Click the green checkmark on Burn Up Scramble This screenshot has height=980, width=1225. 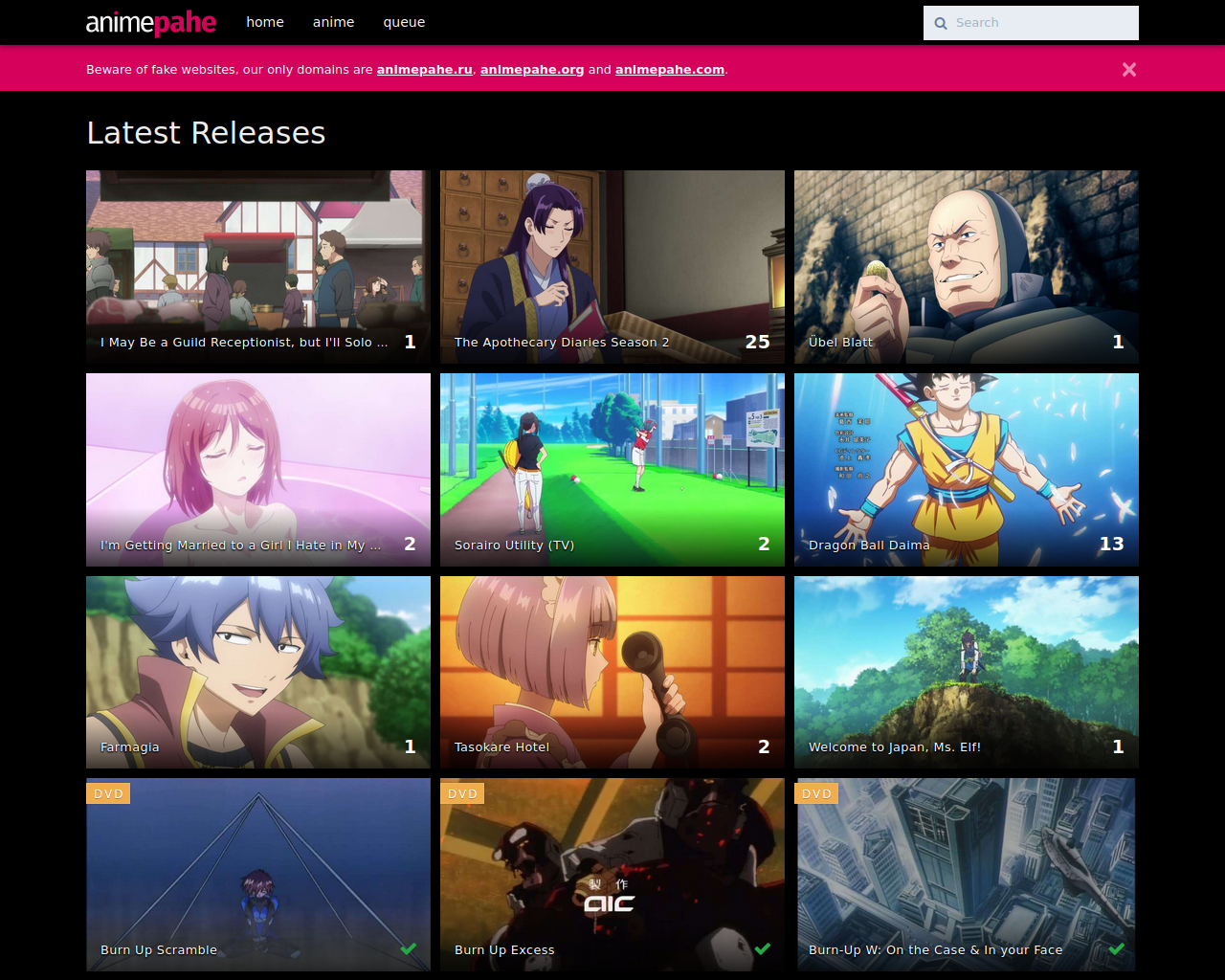[x=409, y=948]
